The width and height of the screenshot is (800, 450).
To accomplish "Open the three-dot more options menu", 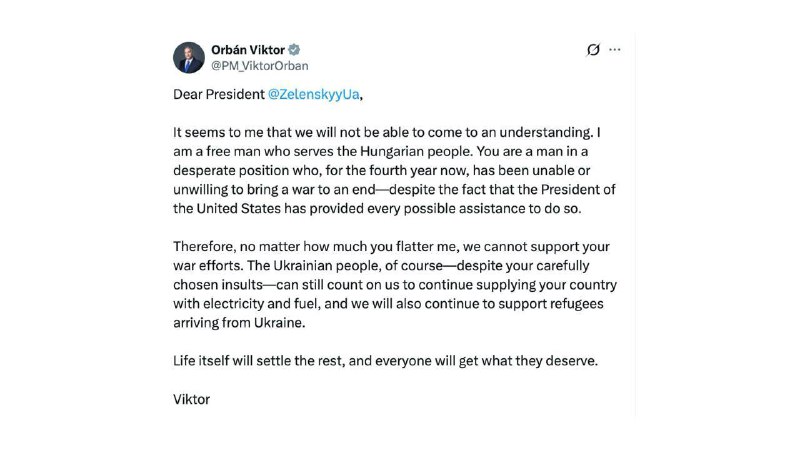I will (616, 50).
